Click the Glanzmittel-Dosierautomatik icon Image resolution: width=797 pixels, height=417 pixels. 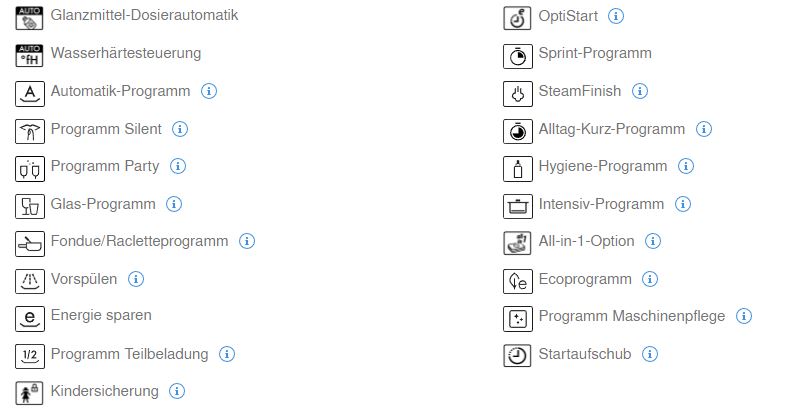29,18
